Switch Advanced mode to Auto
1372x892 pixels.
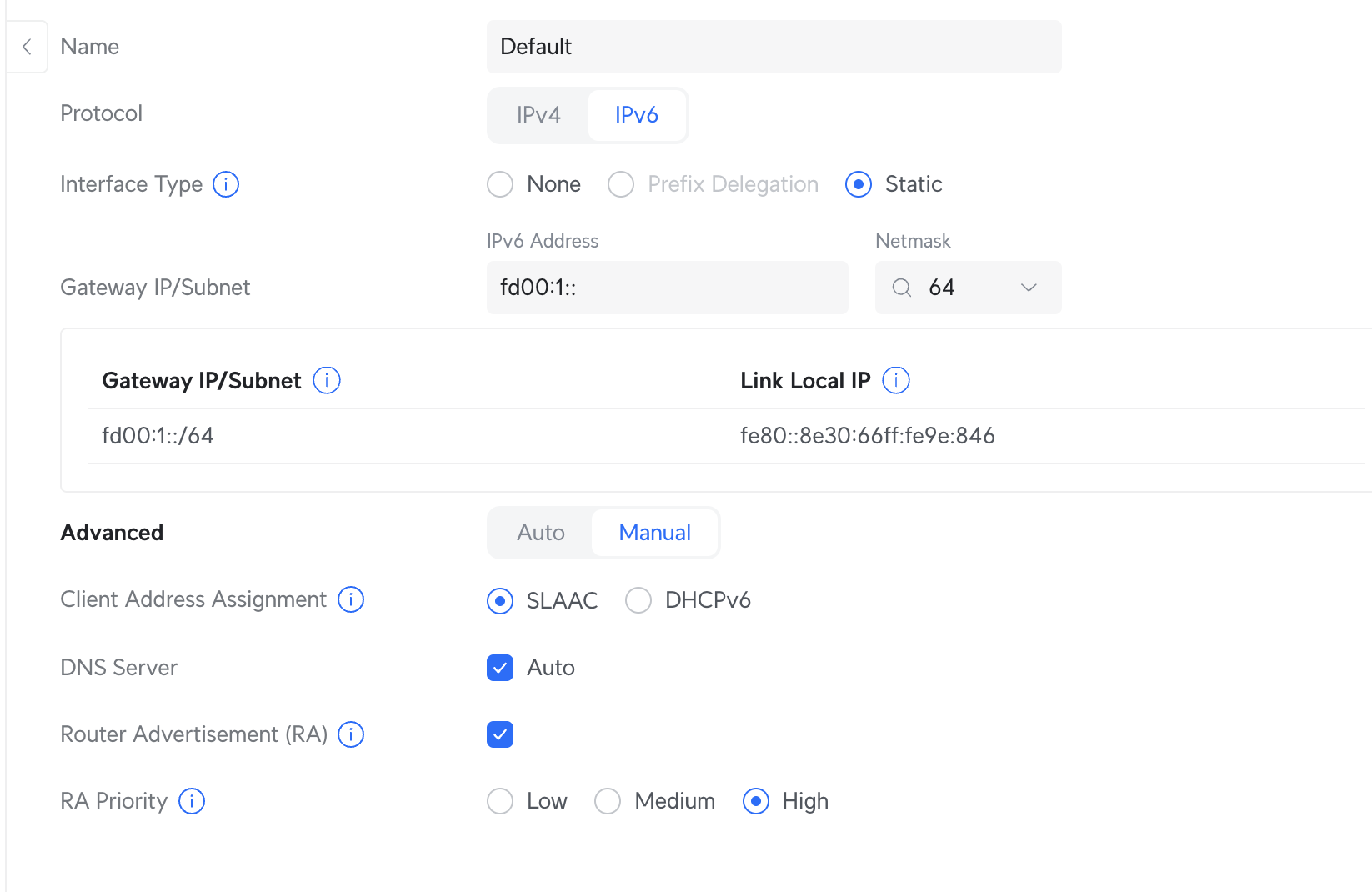pyautogui.click(x=541, y=533)
